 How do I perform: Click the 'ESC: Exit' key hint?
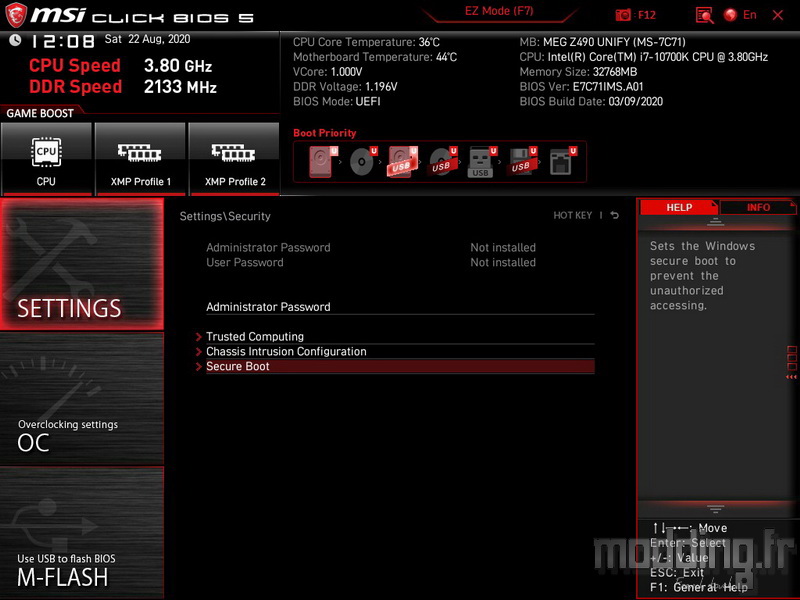677,572
